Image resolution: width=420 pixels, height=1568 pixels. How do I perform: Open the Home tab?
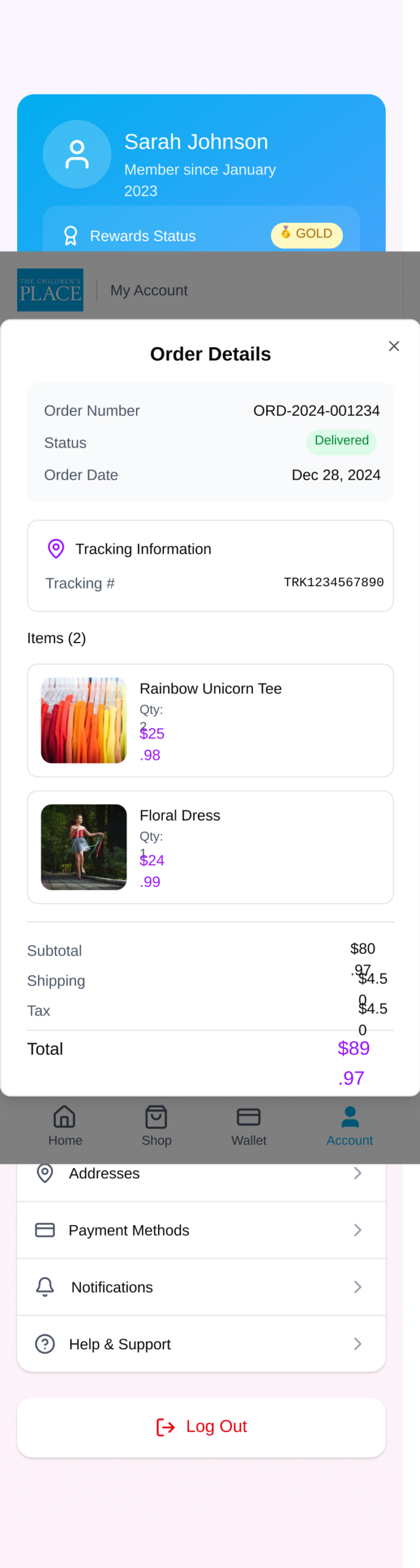click(65, 1125)
